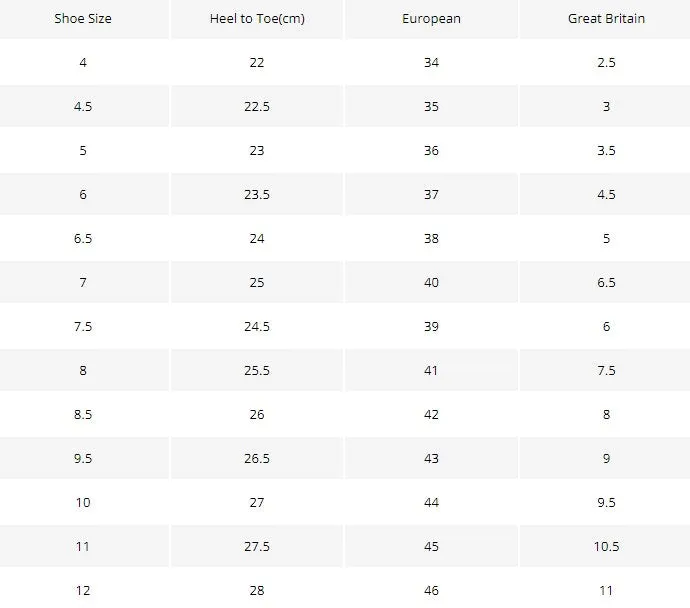Select European size 34 cell
The image size is (690, 608).
click(x=431, y=62)
